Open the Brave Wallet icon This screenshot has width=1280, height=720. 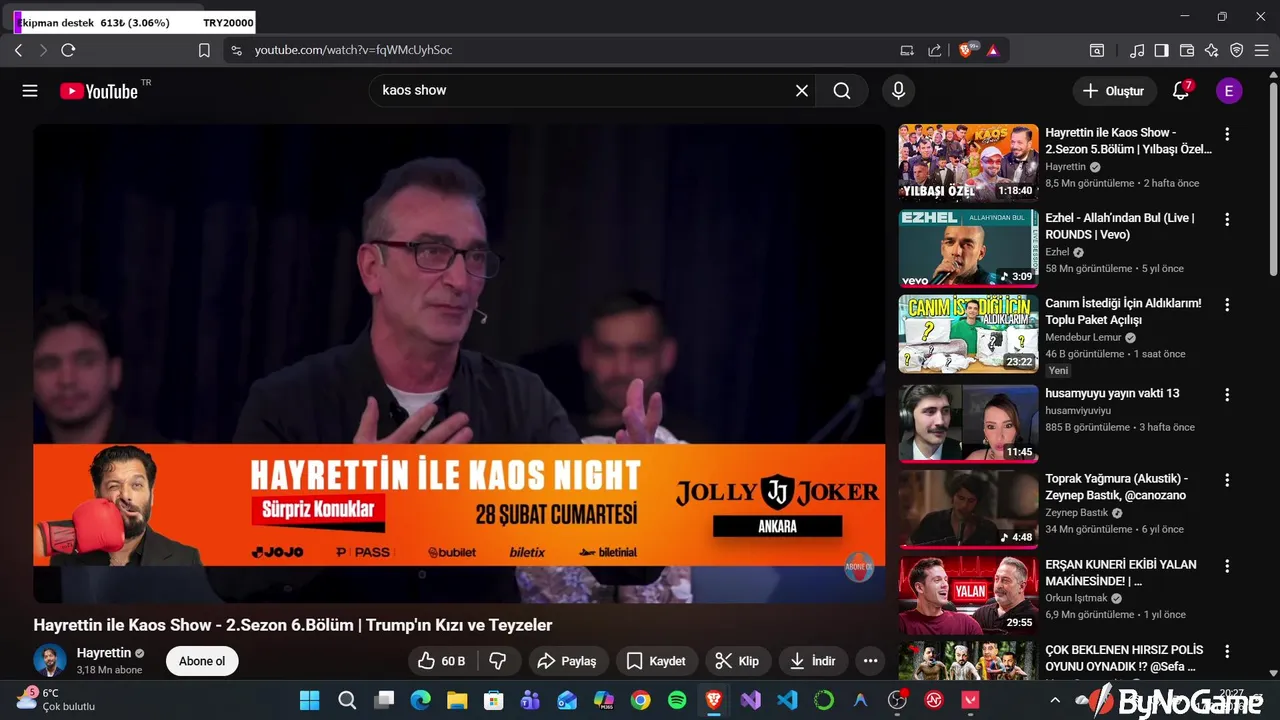(x=1187, y=50)
